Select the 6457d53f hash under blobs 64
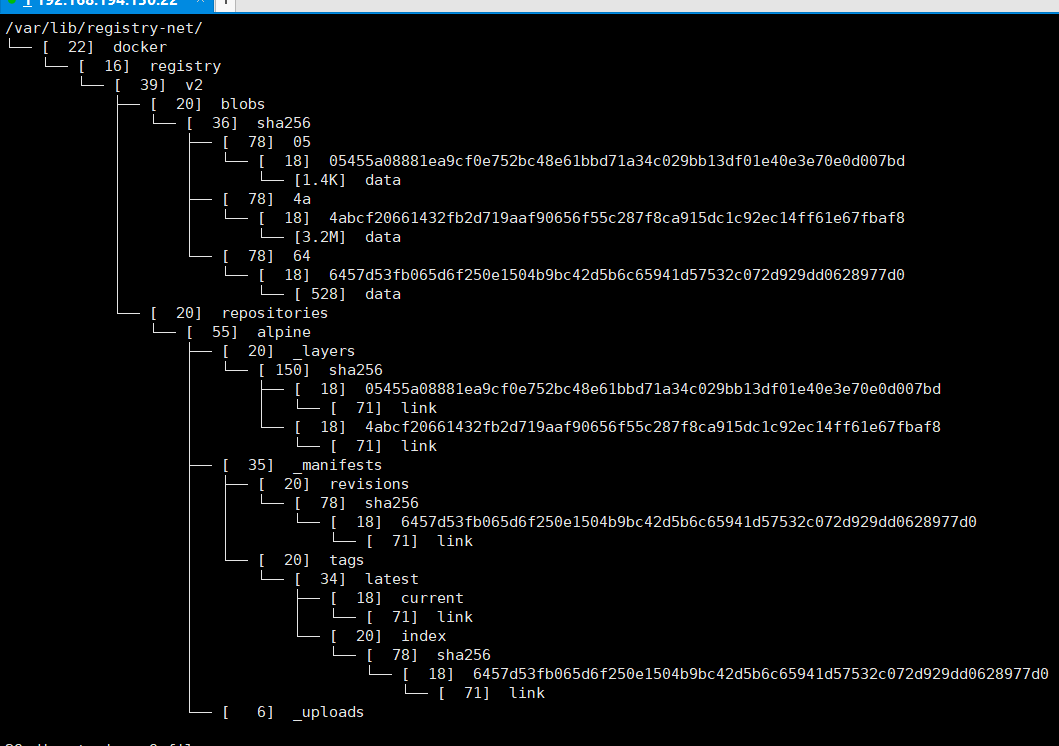This screenshot has width=1059, height=746. (x=617, y=275)
